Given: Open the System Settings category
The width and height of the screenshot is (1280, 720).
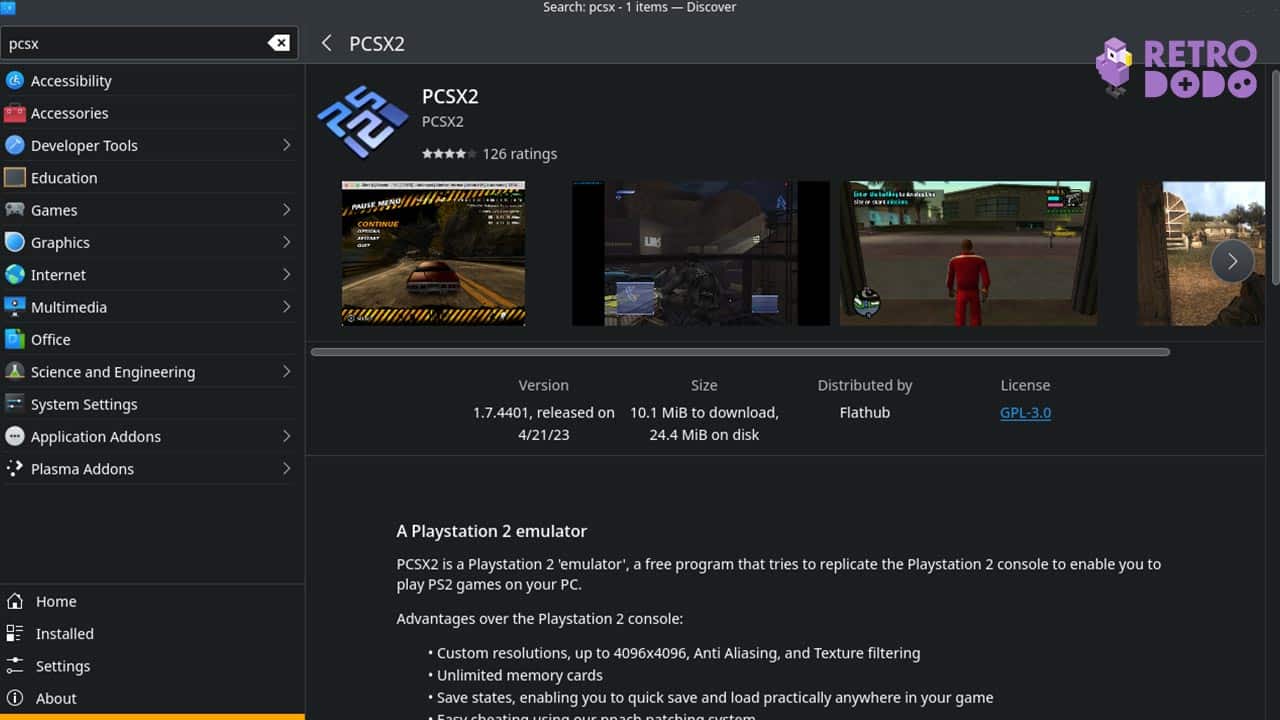Looking at the screenshot, I should (x=152, y=404).
